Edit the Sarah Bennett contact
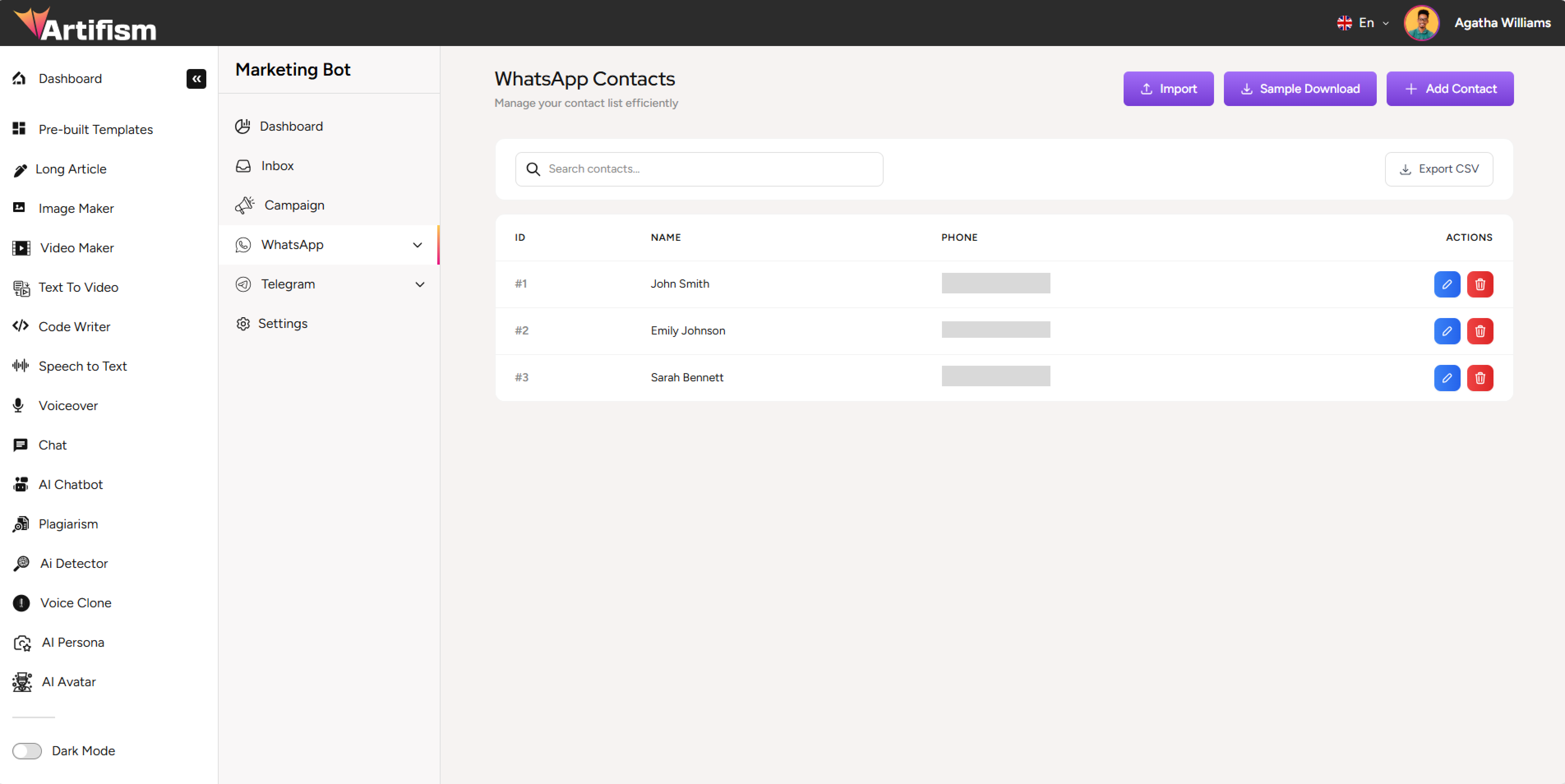Screen dimensions: 1565x784 click(1447, 378)
